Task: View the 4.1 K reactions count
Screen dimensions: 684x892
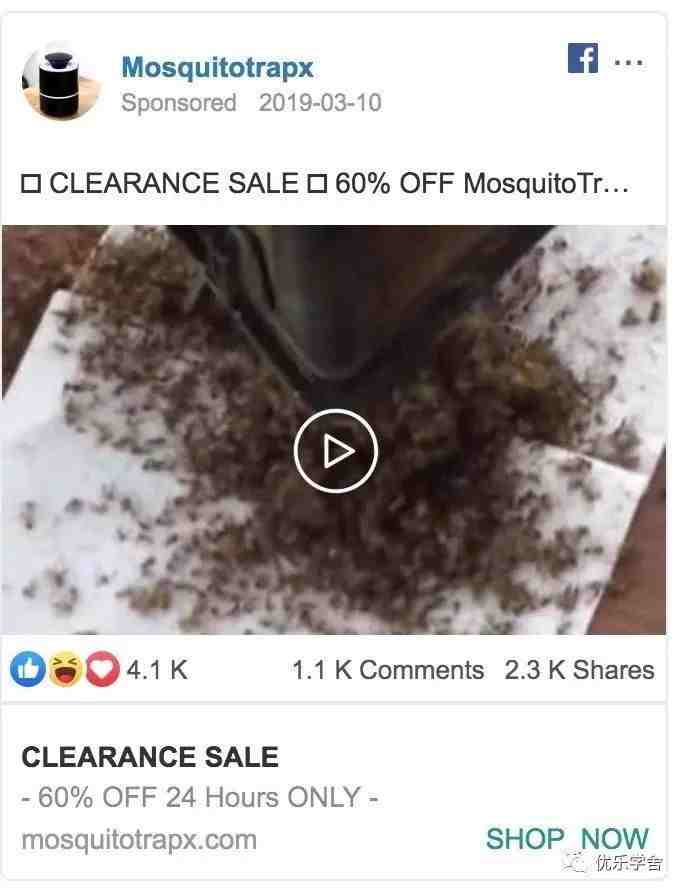Action: [x=156, y=670]
